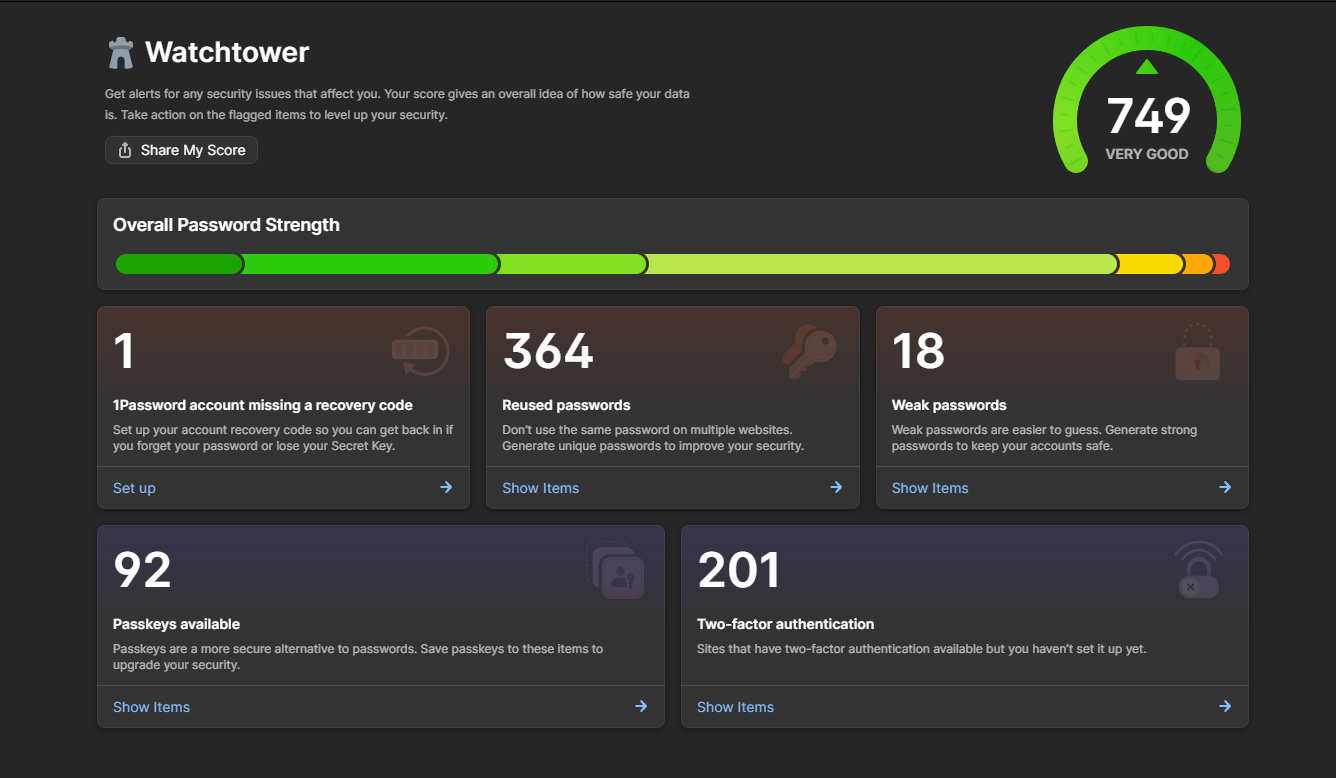The width and height of the screenshot is (1336, 778).
Task: Click the orange segment of the strength bar
Action: pos(1198,264)
